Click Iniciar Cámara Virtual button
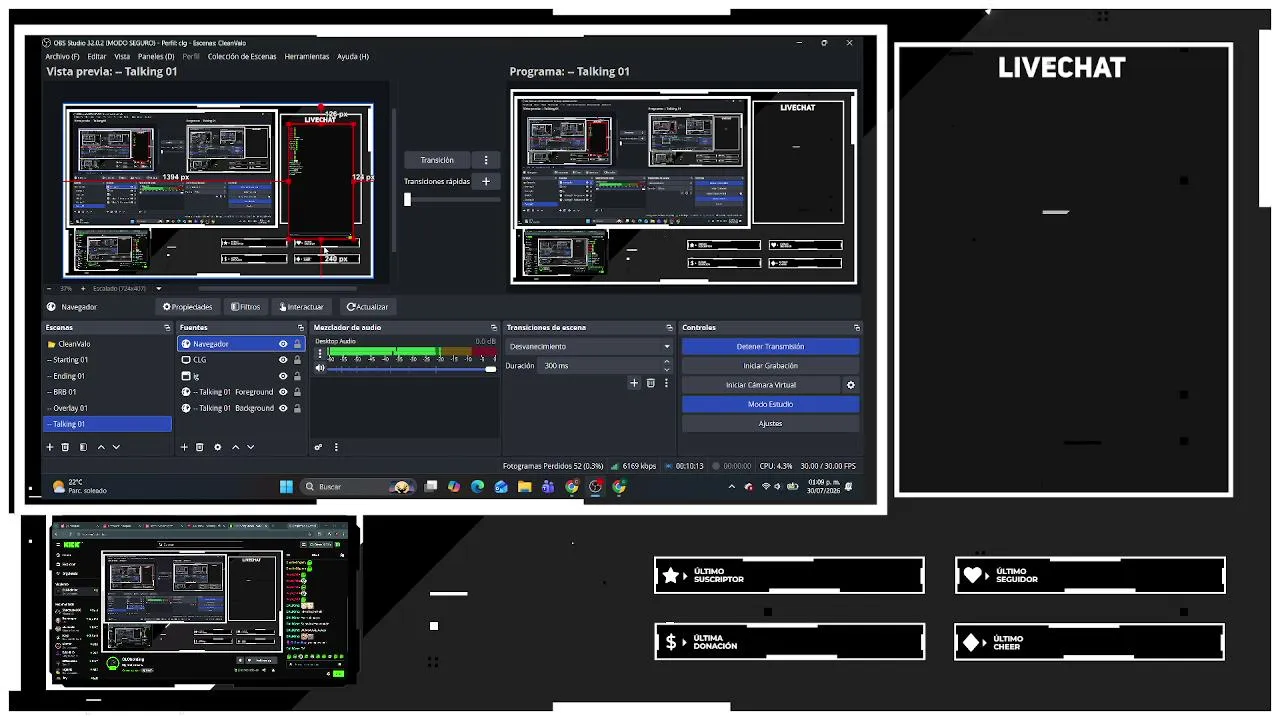The height and width of the screenshot is (720, 1280). tap(761, 385)
